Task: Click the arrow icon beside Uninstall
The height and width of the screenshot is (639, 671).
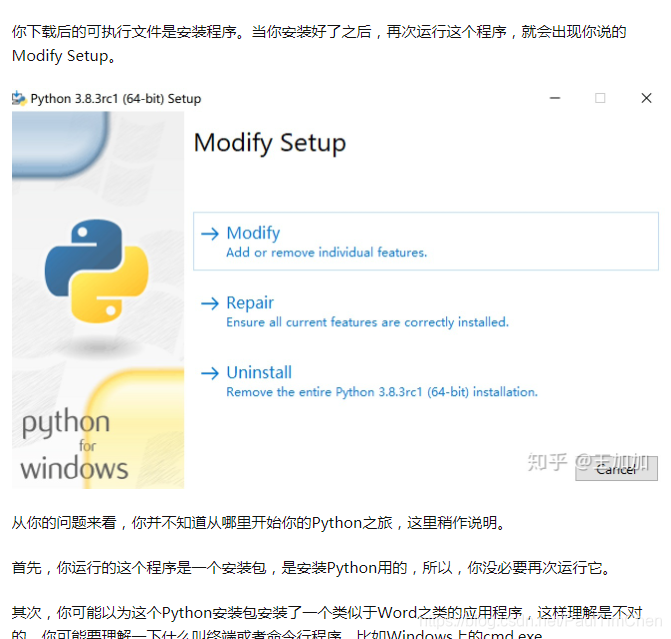Action: pos(210,373)
